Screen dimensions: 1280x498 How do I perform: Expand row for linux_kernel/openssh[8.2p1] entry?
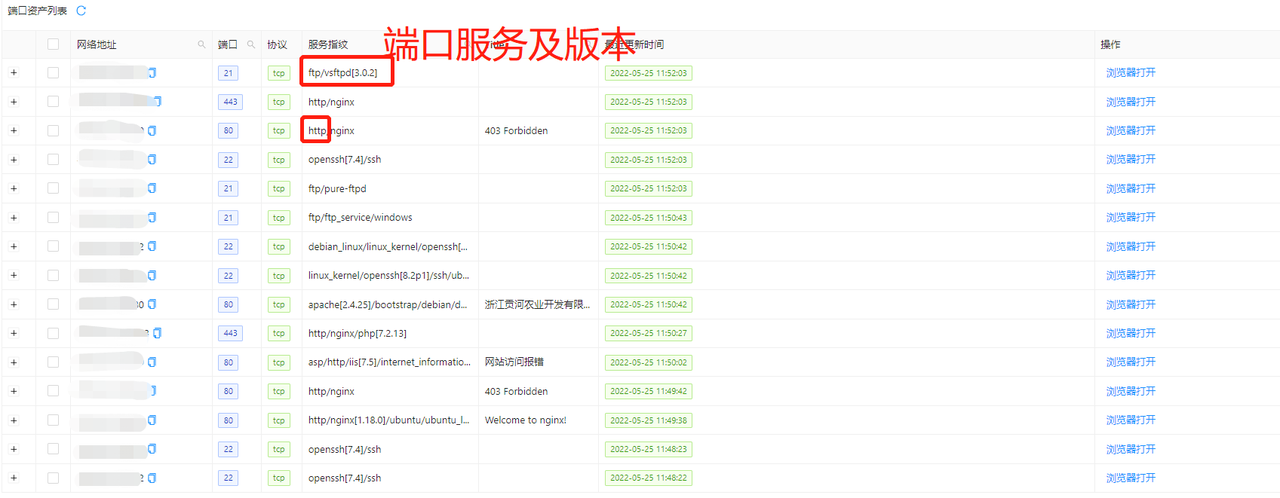(14, 275)
